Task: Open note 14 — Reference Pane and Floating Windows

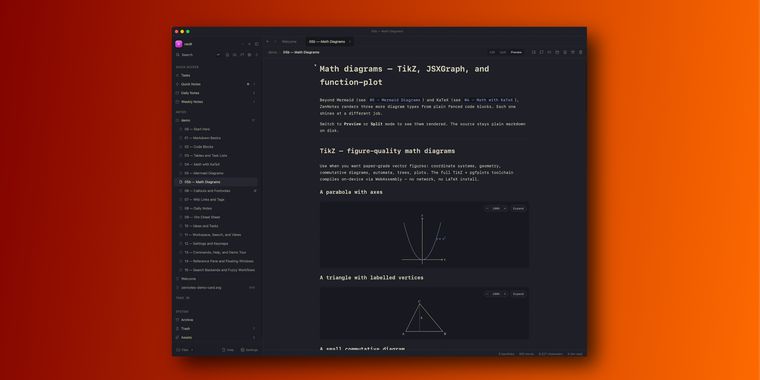Action: pyautogui.click(x=217, y=261)
